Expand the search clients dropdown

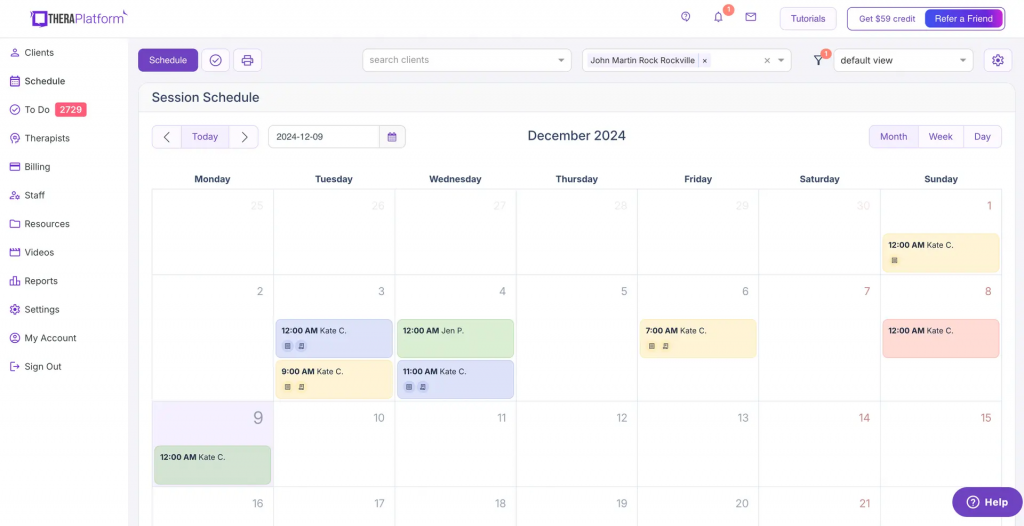(561, 60)
